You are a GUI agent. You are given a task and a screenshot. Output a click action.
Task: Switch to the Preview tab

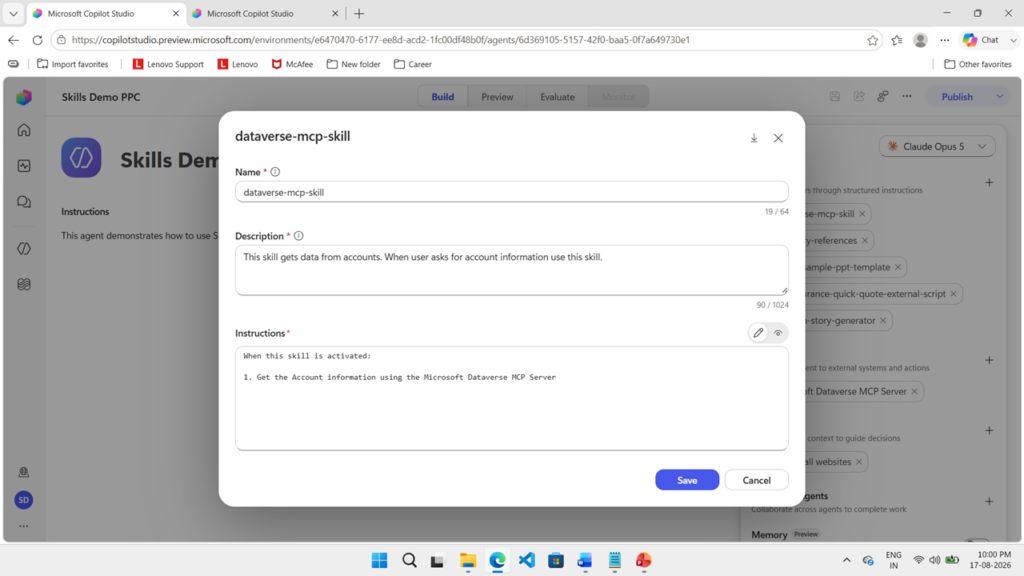point(497,97)
